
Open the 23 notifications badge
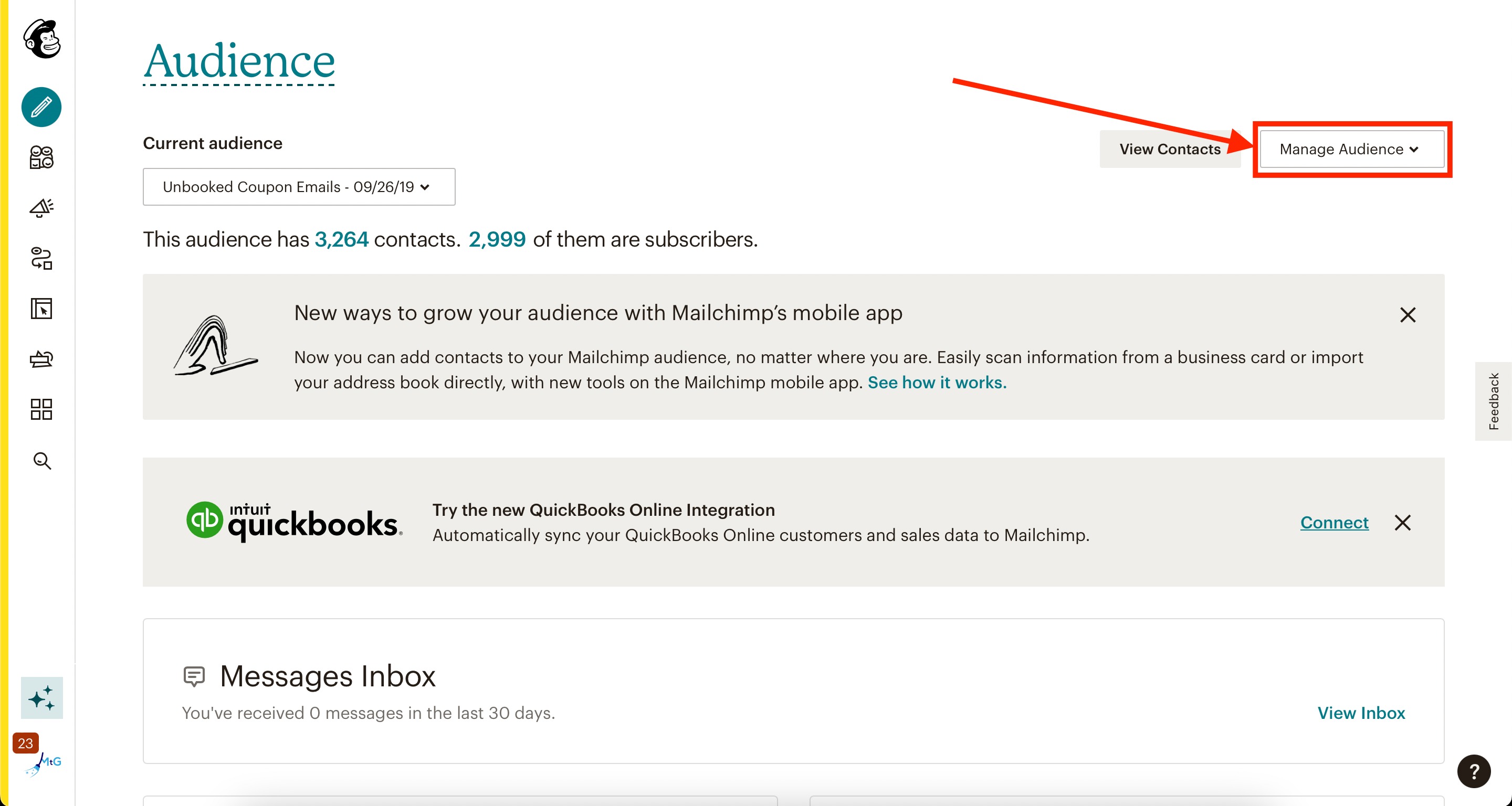pyautogui.click(x=25, y=743)
